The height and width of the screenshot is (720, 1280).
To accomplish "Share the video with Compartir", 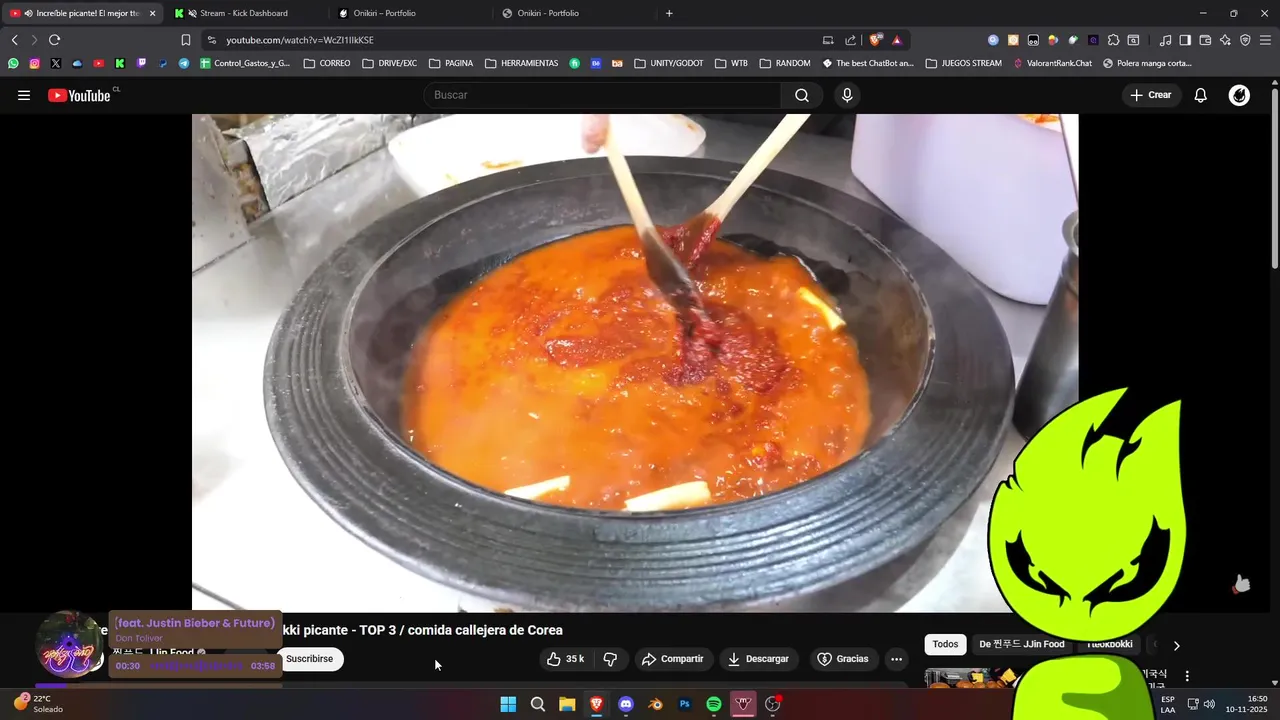I will (x=673, y=659).
